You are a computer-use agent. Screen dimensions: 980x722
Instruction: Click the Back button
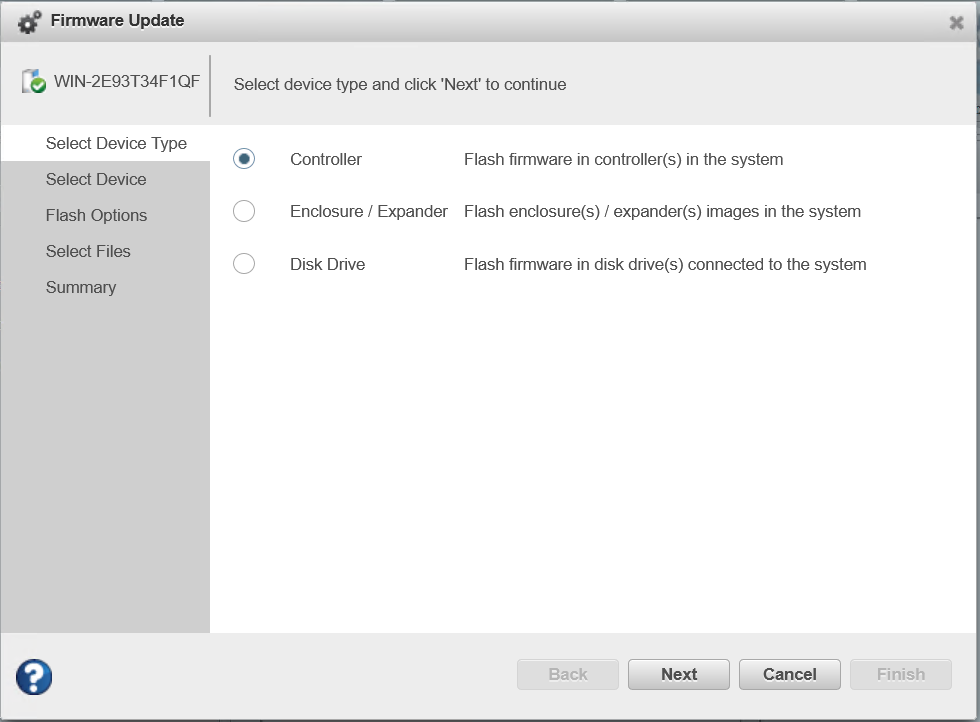pos(568,674)
